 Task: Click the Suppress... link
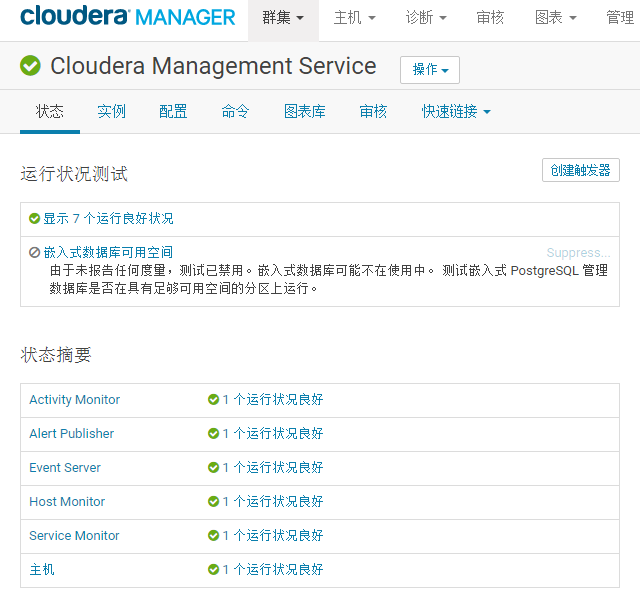tap(578, 253)
